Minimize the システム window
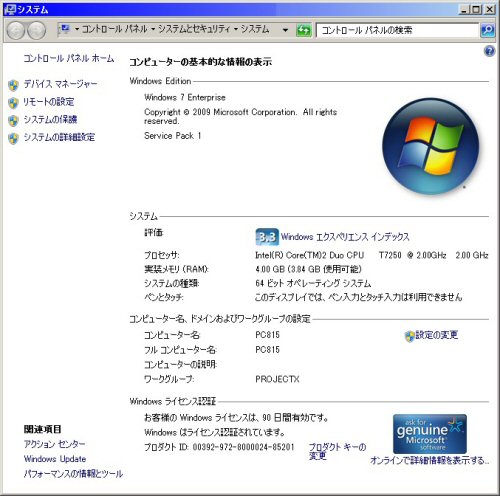Viewport: 500px width, 496px height. [464, 9]
